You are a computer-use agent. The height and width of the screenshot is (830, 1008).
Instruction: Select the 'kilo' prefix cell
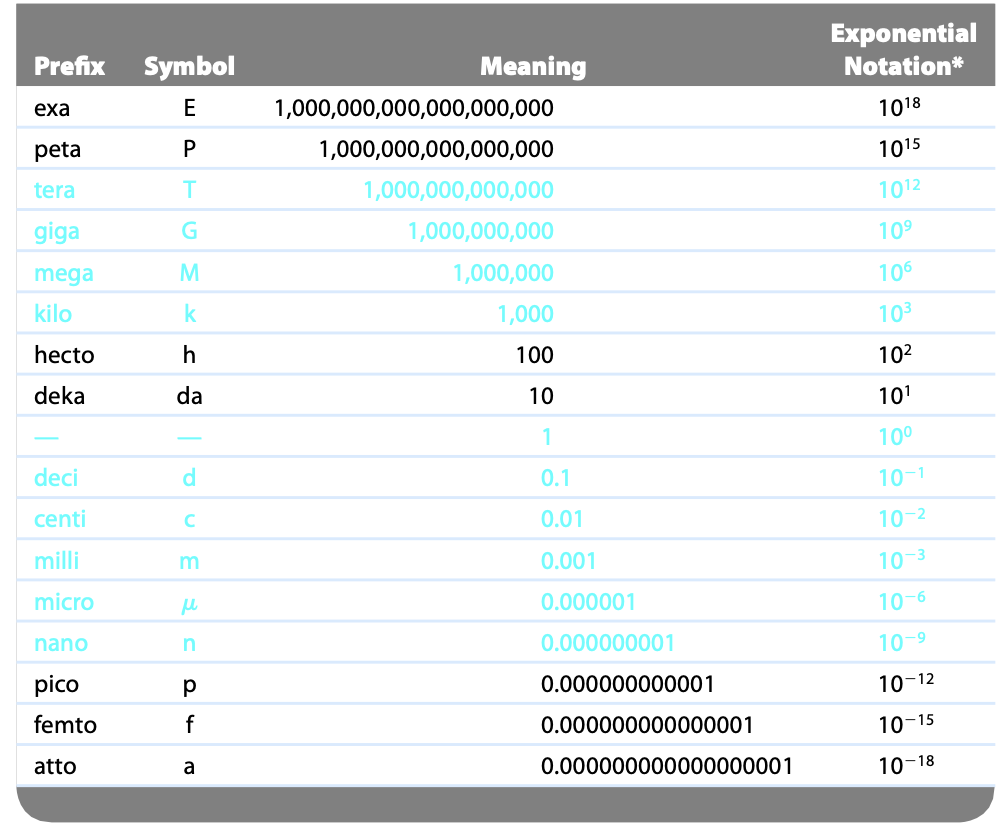tap(53, 314)
